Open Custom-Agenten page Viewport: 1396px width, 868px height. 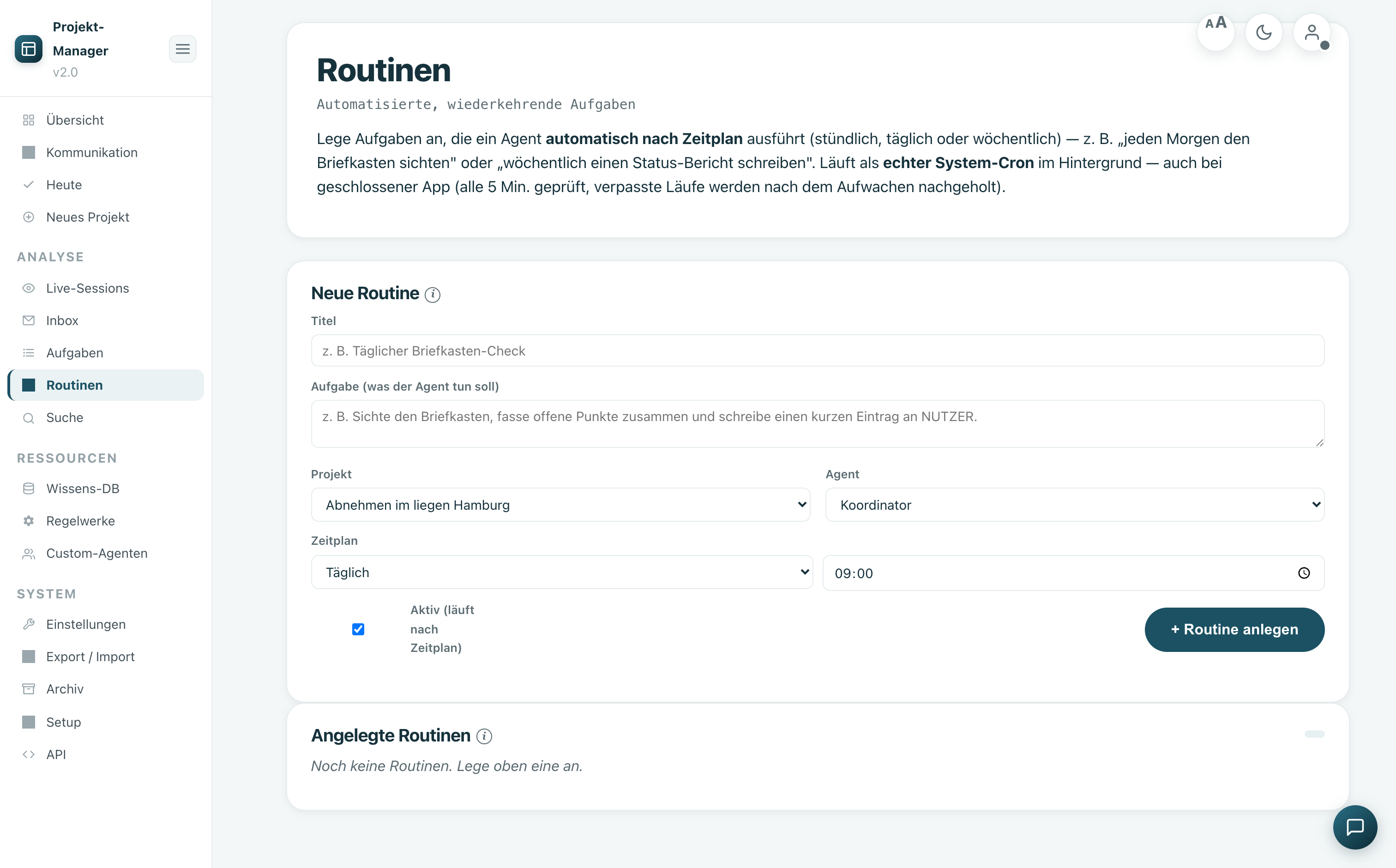click(106, 554)
